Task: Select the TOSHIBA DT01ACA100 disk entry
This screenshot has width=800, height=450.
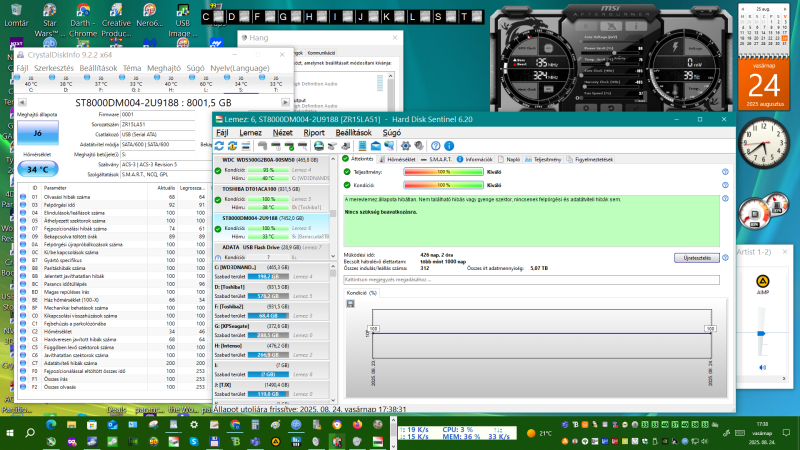Action: click(272, 198)
